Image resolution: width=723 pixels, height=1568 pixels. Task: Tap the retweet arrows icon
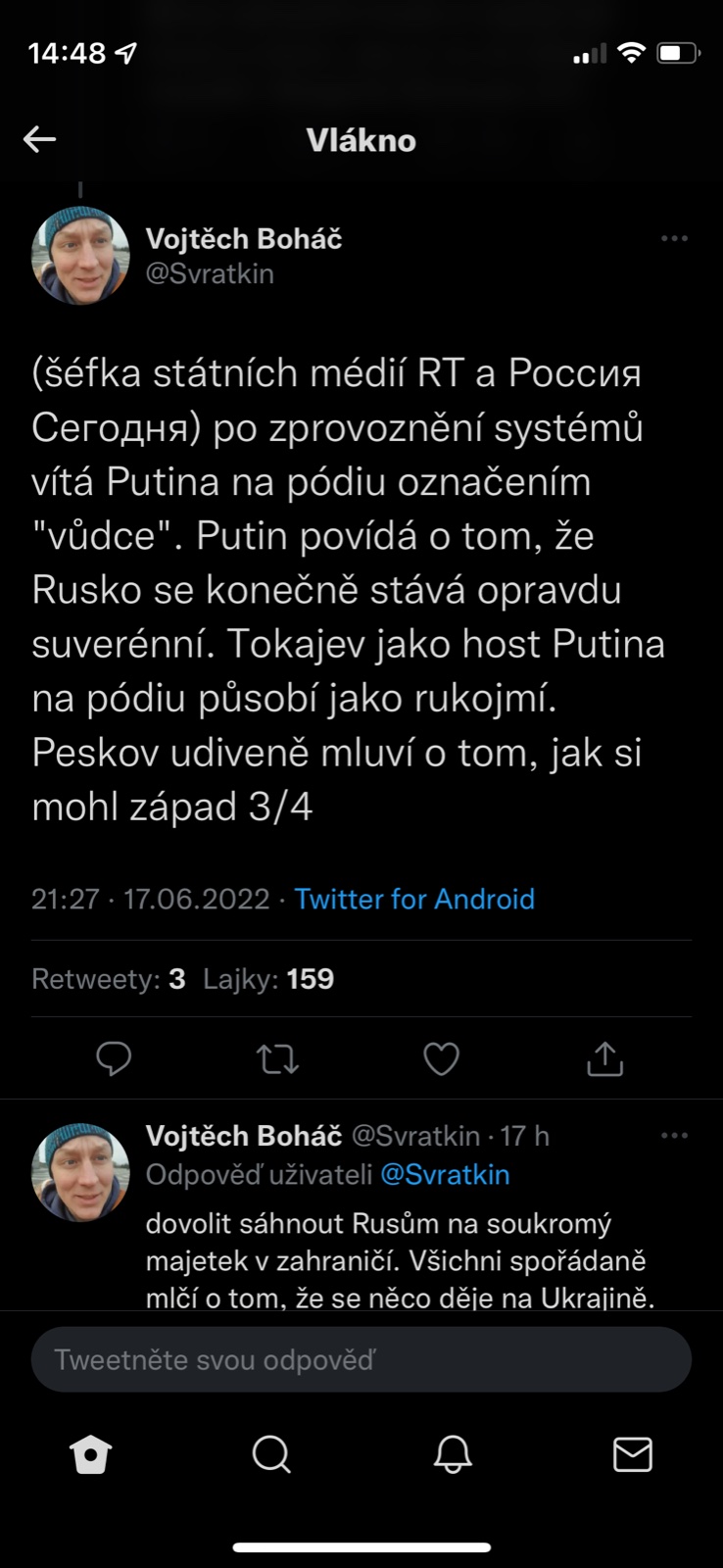pos(277,1058)
